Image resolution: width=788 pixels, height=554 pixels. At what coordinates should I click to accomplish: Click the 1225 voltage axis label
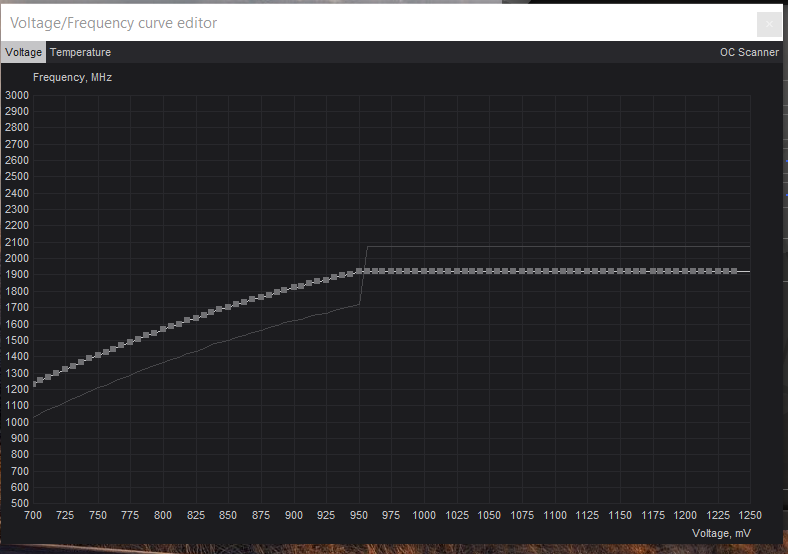pos(718,515)
